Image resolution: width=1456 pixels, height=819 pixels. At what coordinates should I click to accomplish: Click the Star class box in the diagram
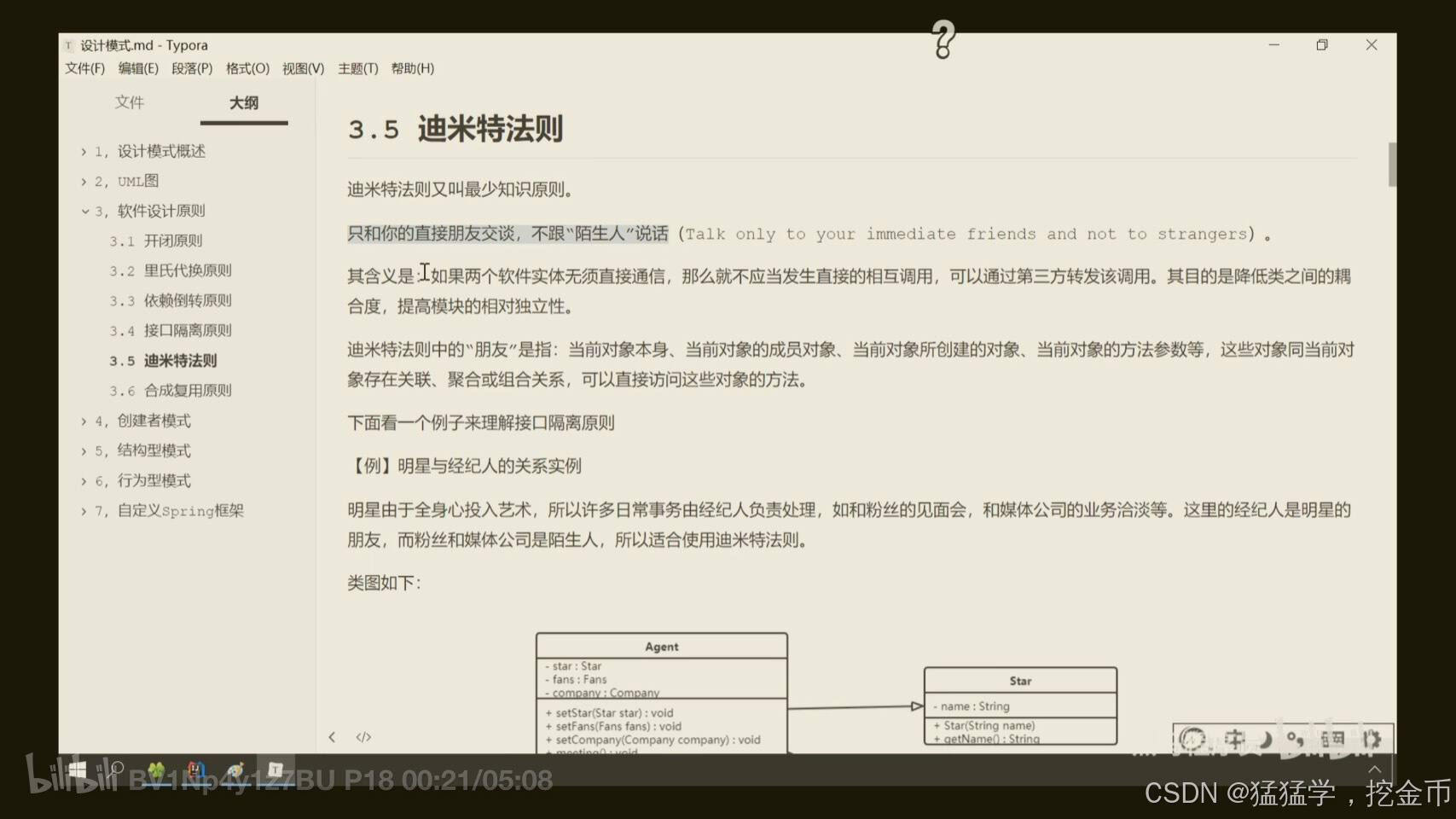1020,706
